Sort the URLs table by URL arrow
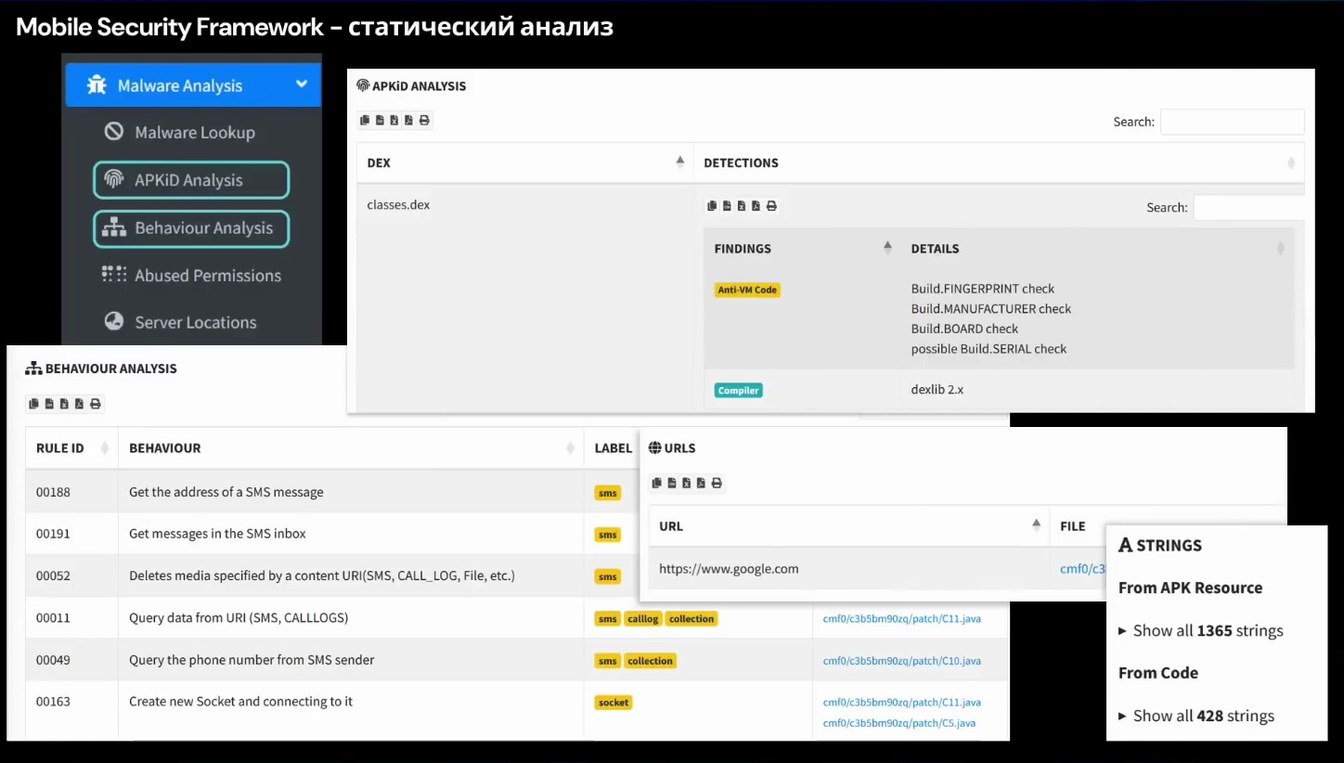Viewport: 1344px width, 763px height. (1036, 525)
